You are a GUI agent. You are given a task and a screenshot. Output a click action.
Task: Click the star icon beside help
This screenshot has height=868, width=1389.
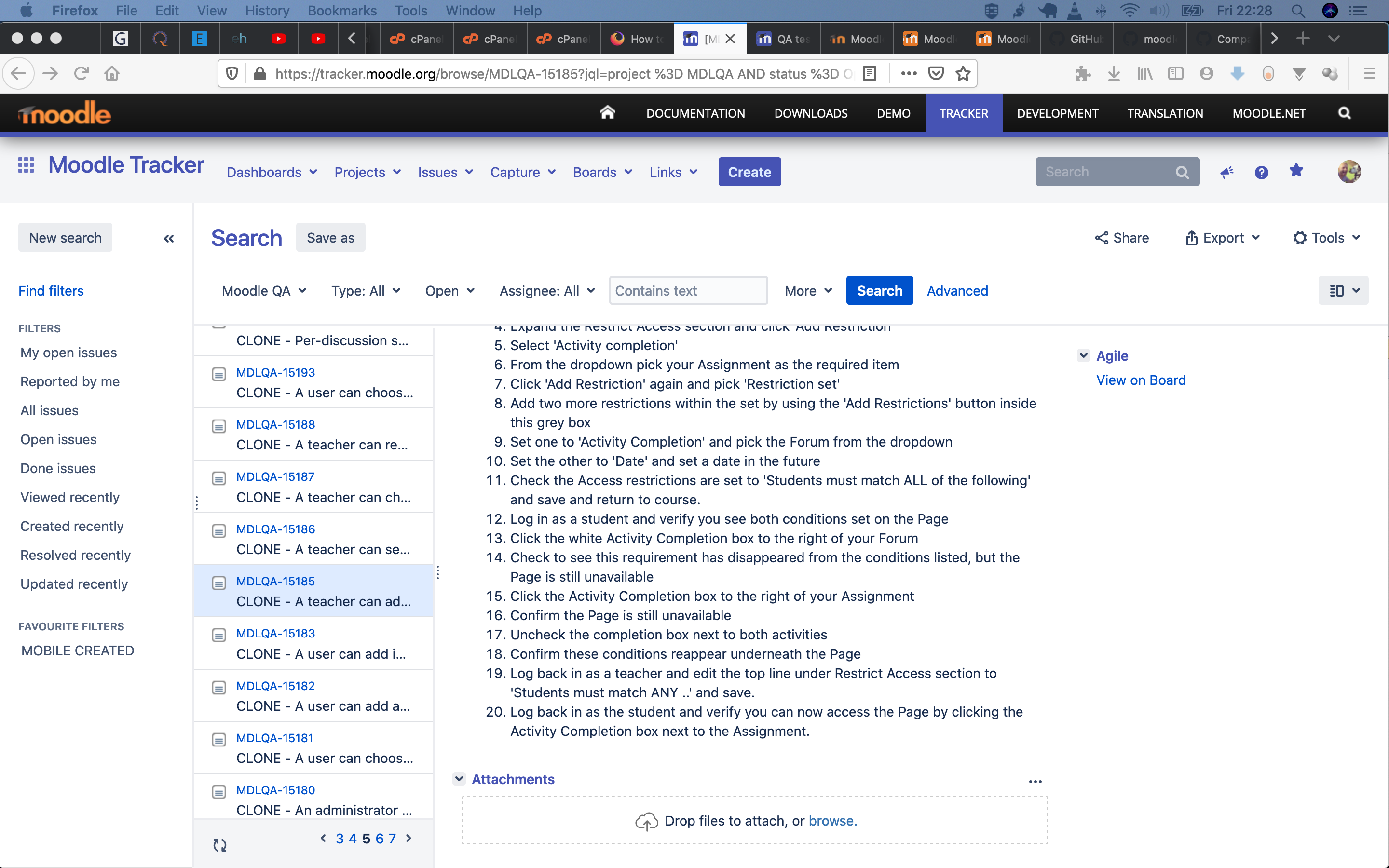click(1296, 171)
